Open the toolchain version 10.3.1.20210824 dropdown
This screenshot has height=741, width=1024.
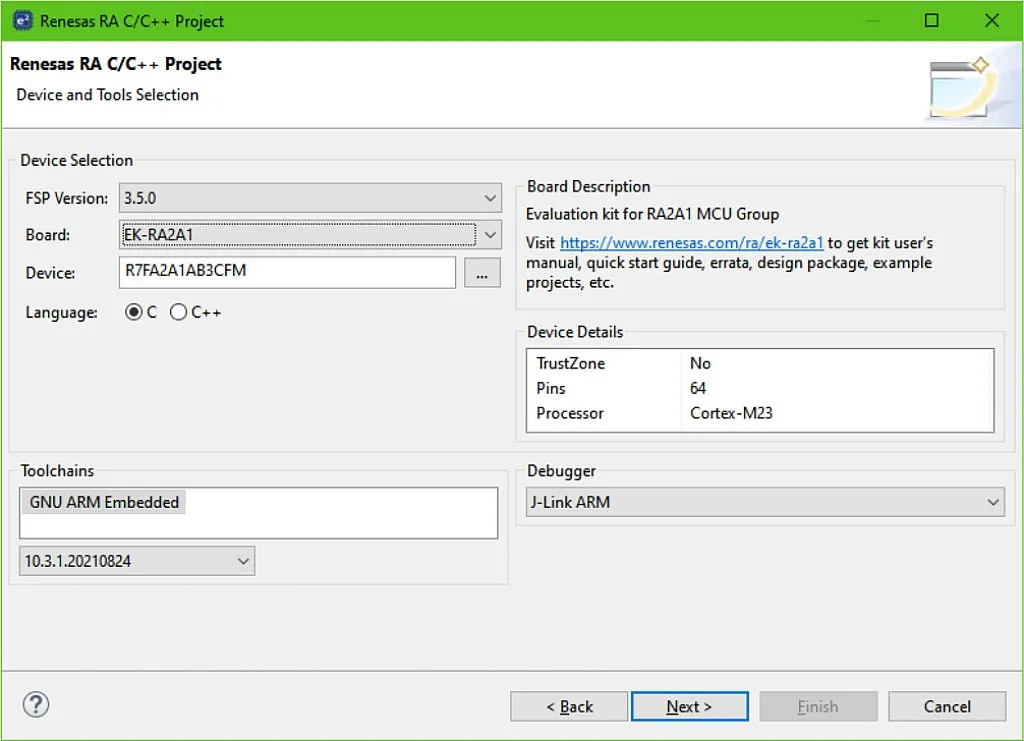tap(137, 561)
